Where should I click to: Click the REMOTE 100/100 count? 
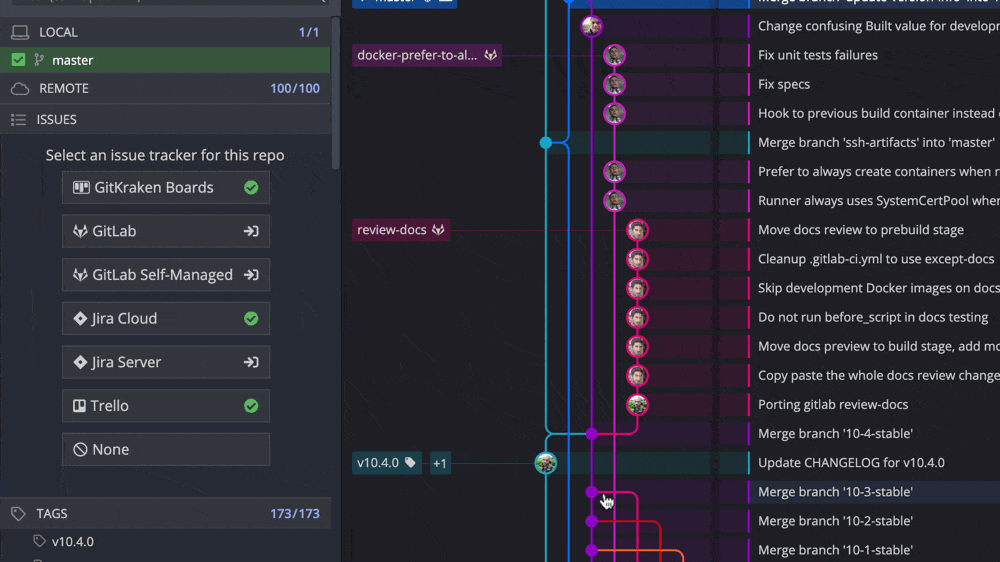(x=295, y=88)
